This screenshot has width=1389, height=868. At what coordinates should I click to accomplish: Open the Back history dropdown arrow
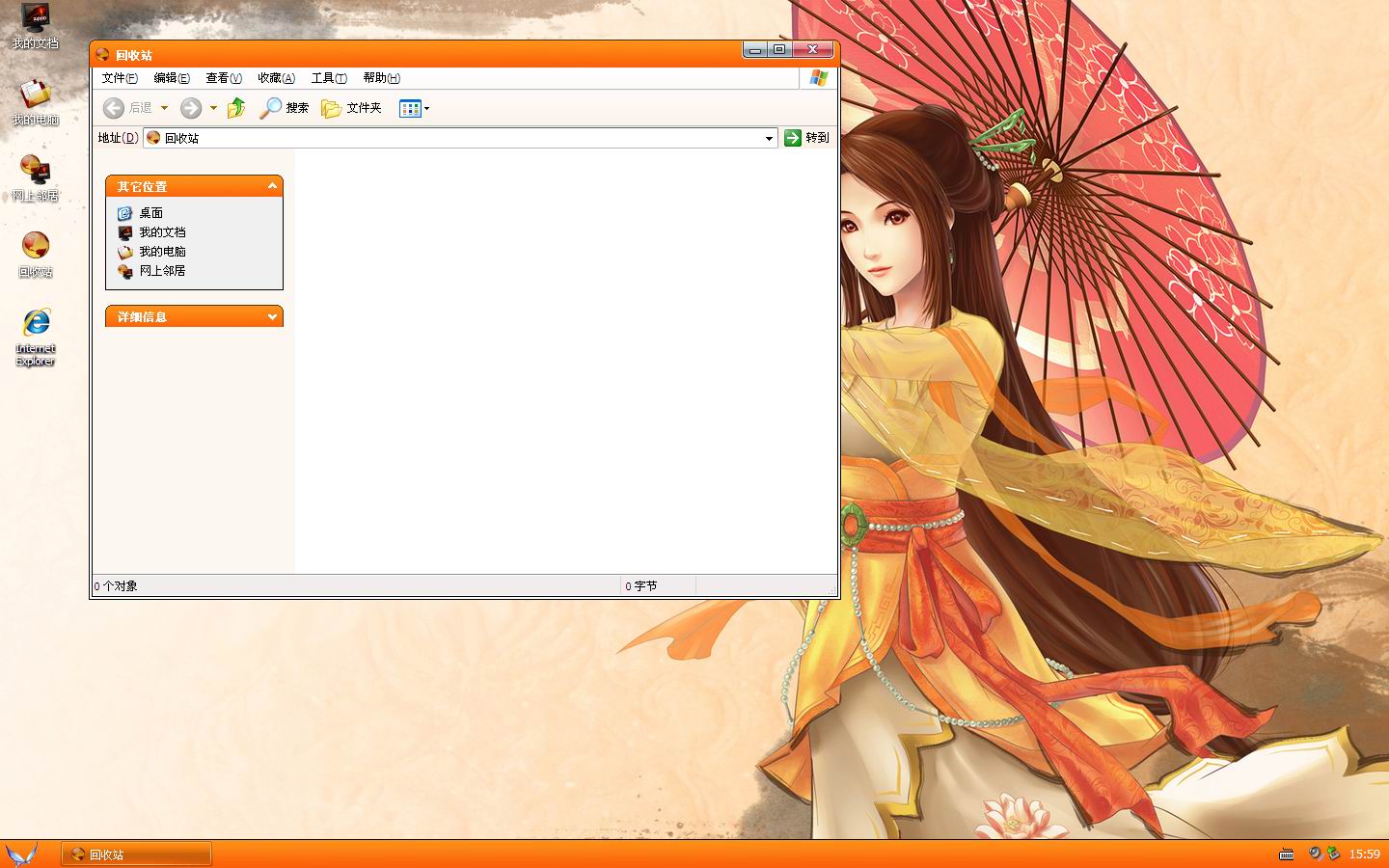pos(164,108)
